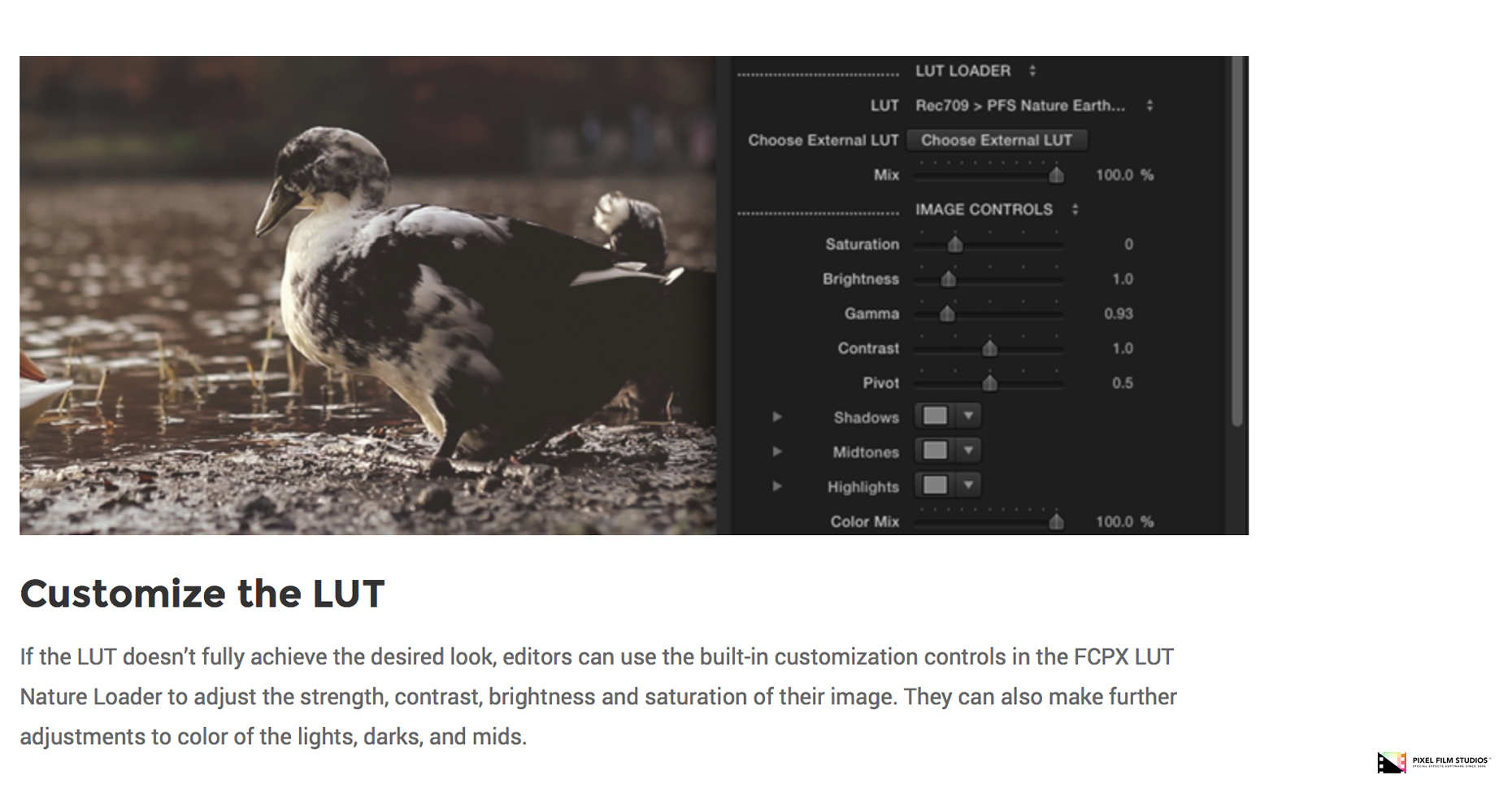
Task: Expand the Midtones disclosure triangle
Action: click(777, 451)
